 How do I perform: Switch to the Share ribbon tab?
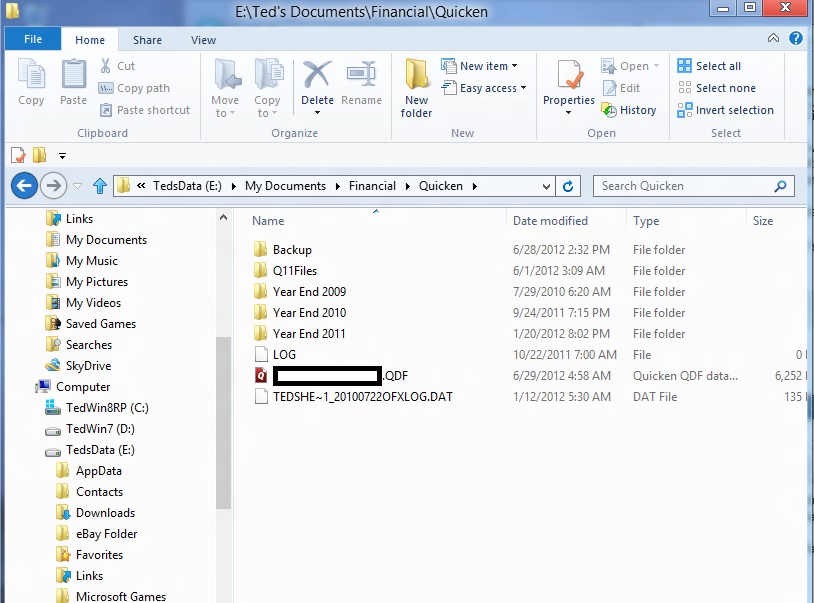(x=147, y=40)
